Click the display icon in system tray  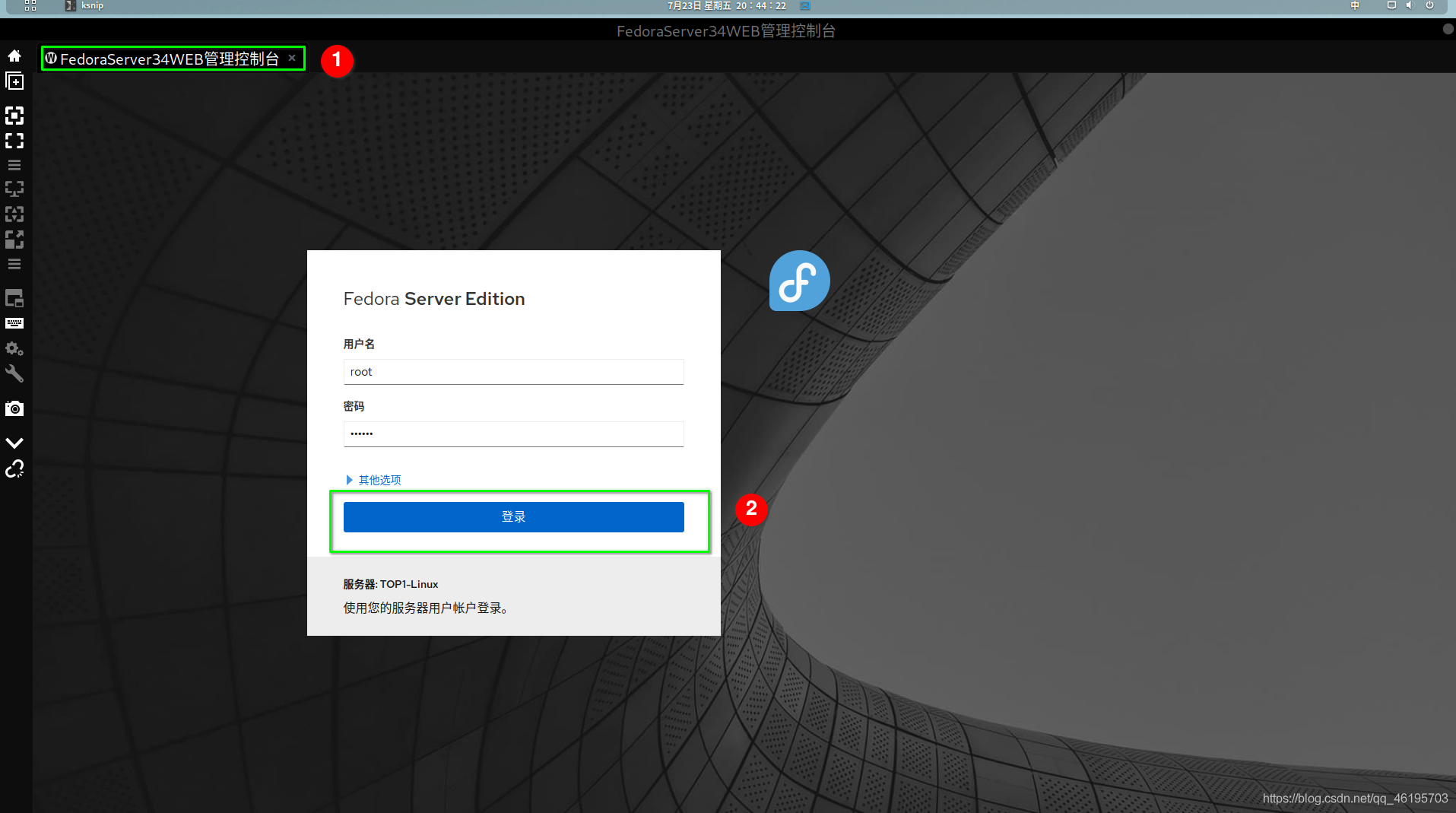point(1391,5)
